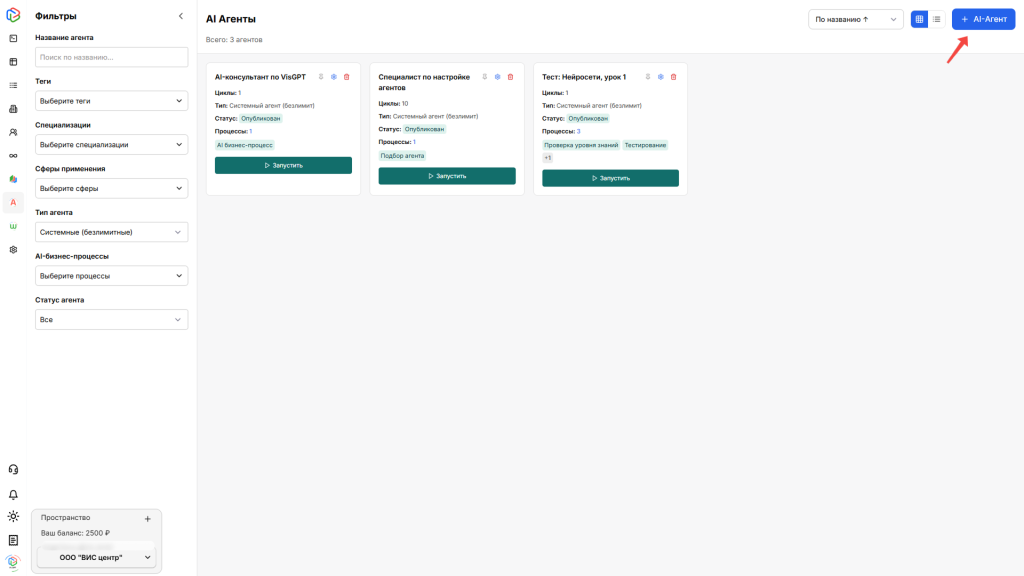
Task: Switch to grid view layout
Action: (x=919, y=19)
